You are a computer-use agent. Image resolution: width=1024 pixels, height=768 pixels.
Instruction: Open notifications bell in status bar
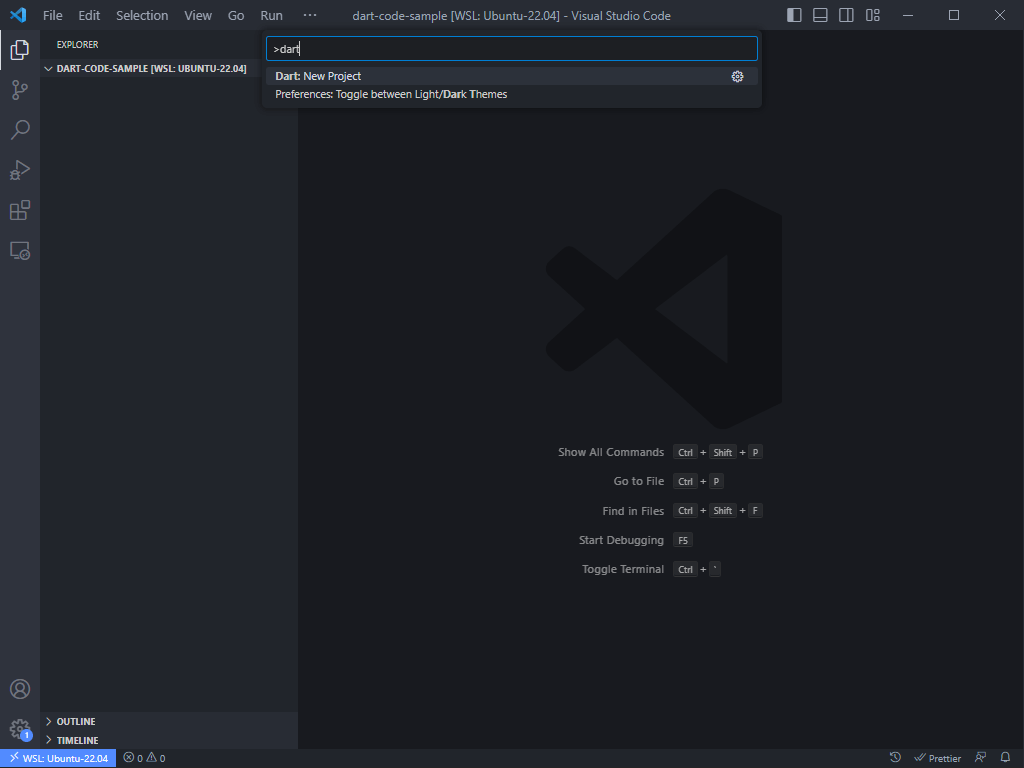tap(1006, 758)
